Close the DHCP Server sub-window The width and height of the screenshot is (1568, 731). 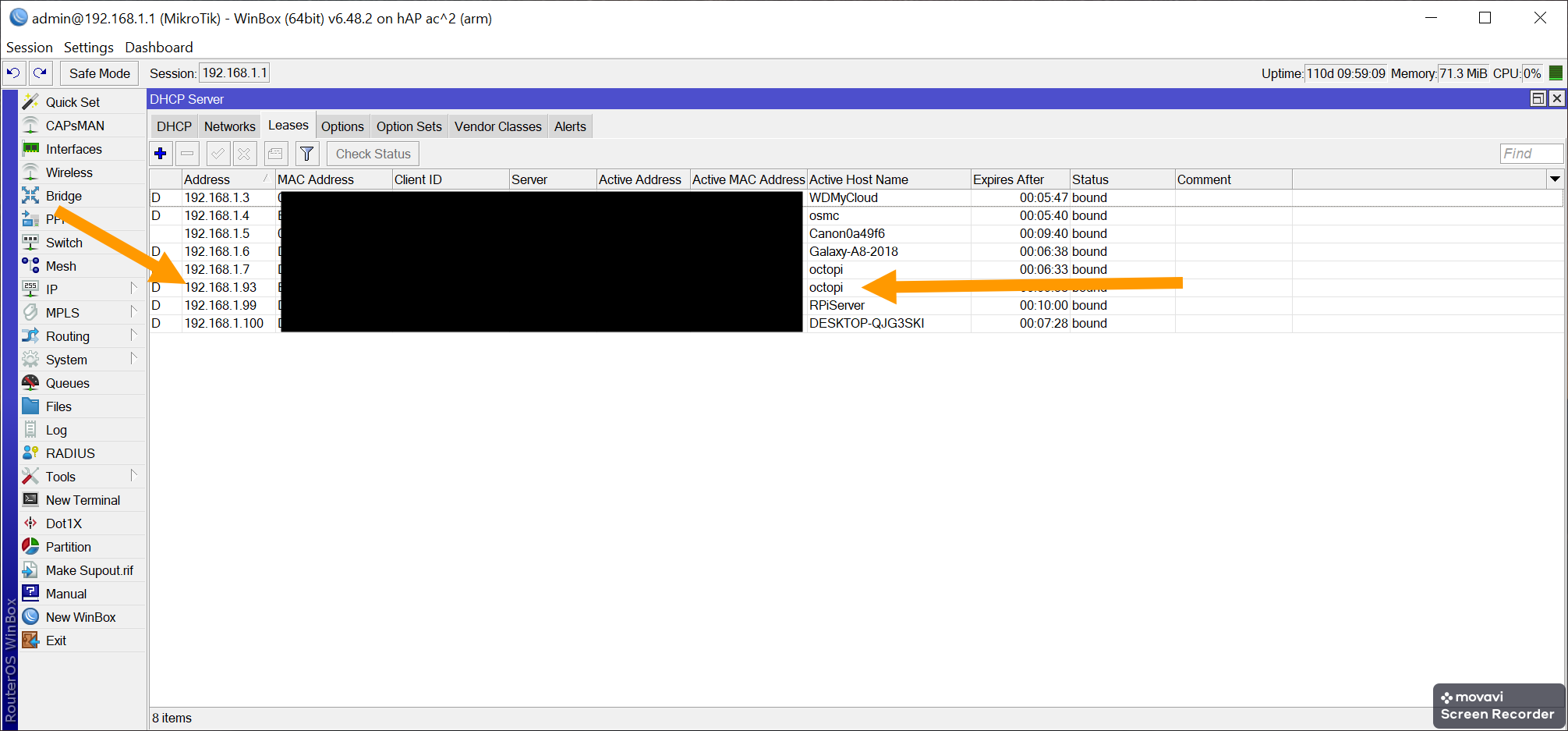click(x=1556, y=98)
